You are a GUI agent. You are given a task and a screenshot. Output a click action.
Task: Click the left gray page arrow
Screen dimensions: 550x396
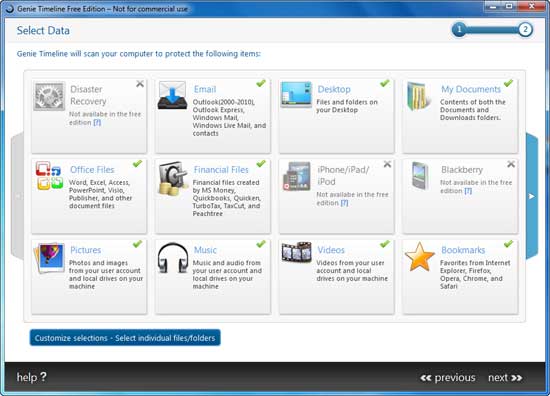(18, 196)
